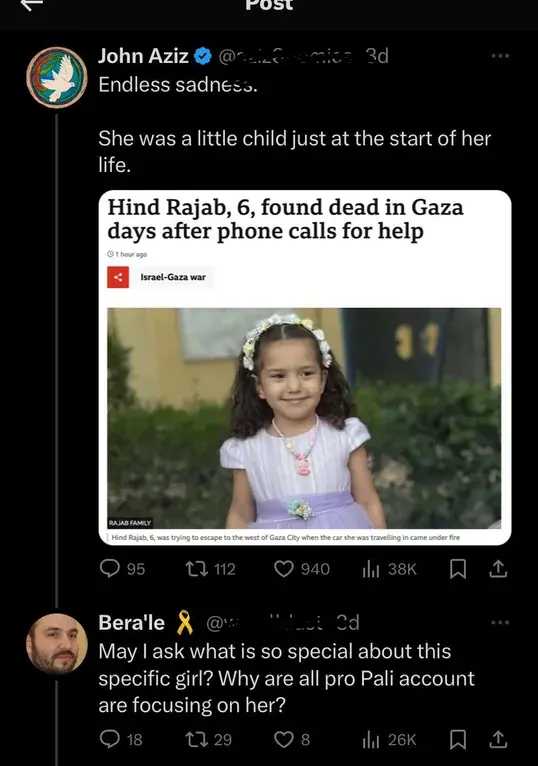Open the John Aziz name link

click(x=143, y=56)
